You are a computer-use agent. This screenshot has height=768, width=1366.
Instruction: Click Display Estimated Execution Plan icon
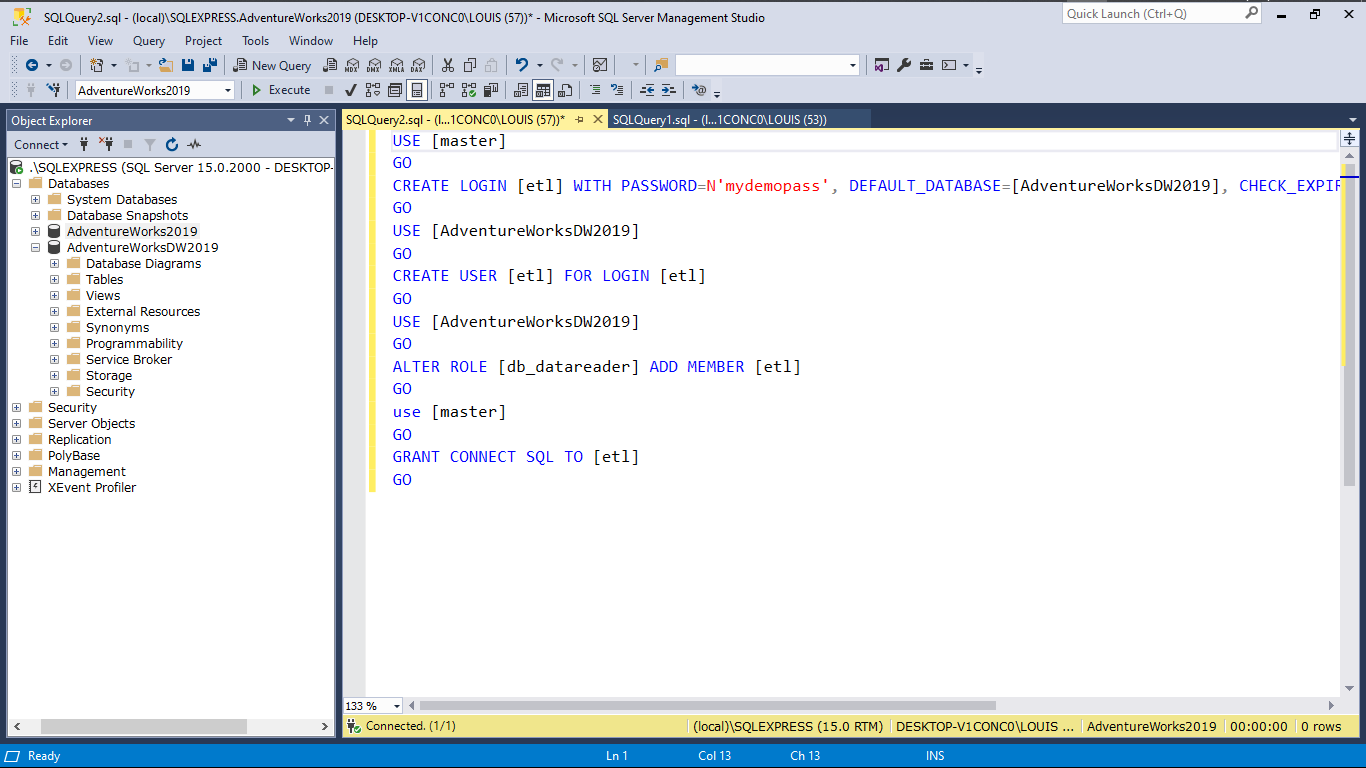click(373, 90)
